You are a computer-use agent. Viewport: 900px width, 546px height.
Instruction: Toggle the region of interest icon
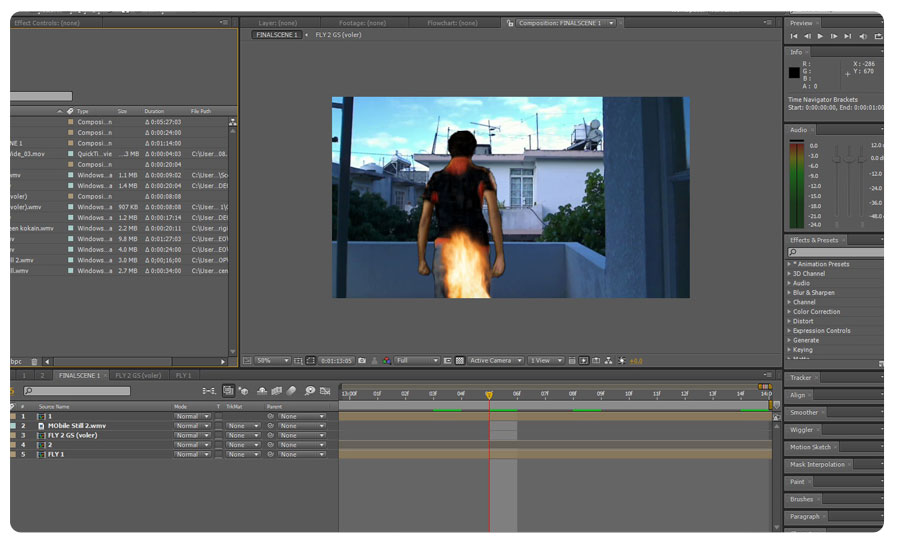(446, 360)
